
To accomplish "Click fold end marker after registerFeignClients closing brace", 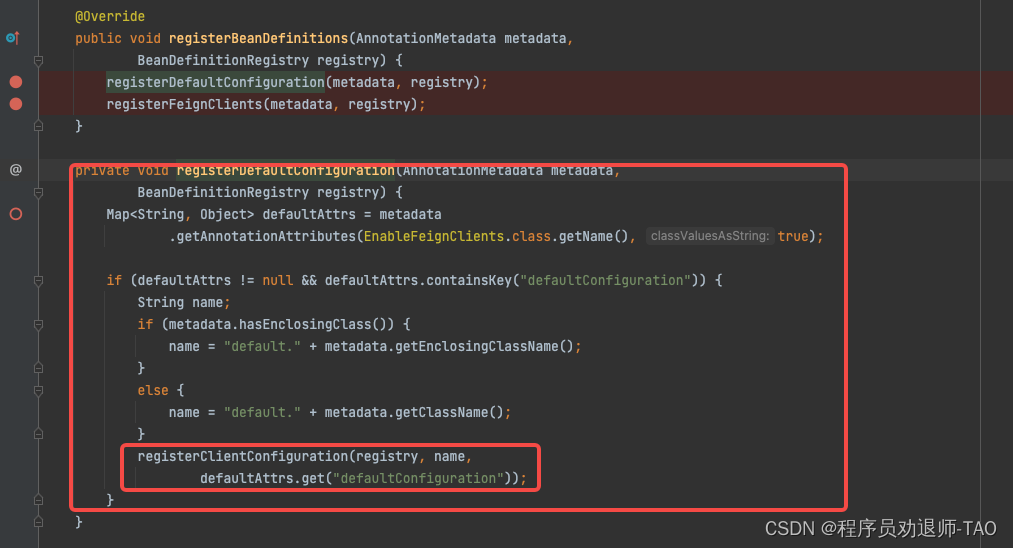I will pos(39,126).
